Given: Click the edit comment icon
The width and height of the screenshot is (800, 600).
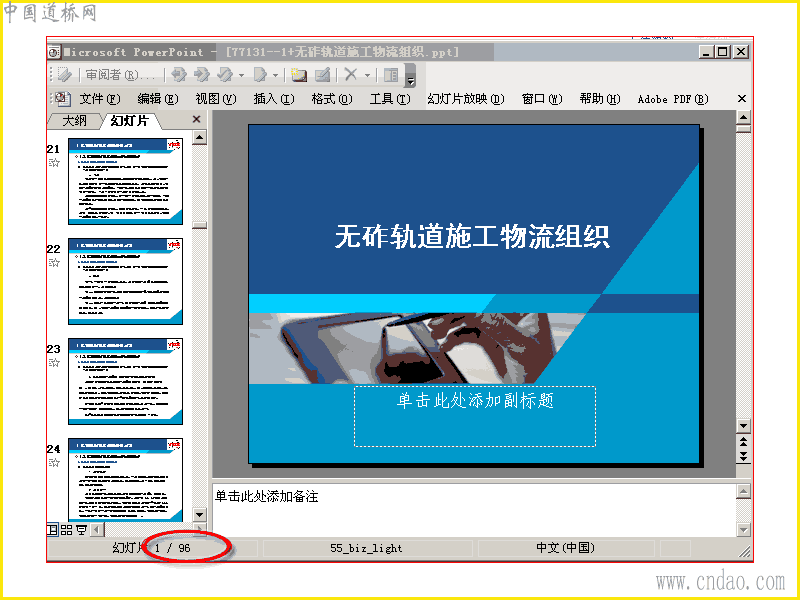Looking at the screenshot, I should coord(322,75).
